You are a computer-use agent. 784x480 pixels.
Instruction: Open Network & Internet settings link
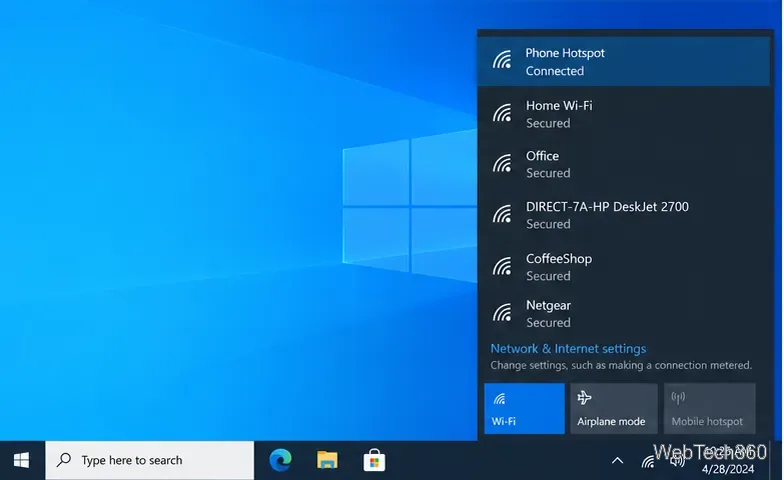pos(568,348)
